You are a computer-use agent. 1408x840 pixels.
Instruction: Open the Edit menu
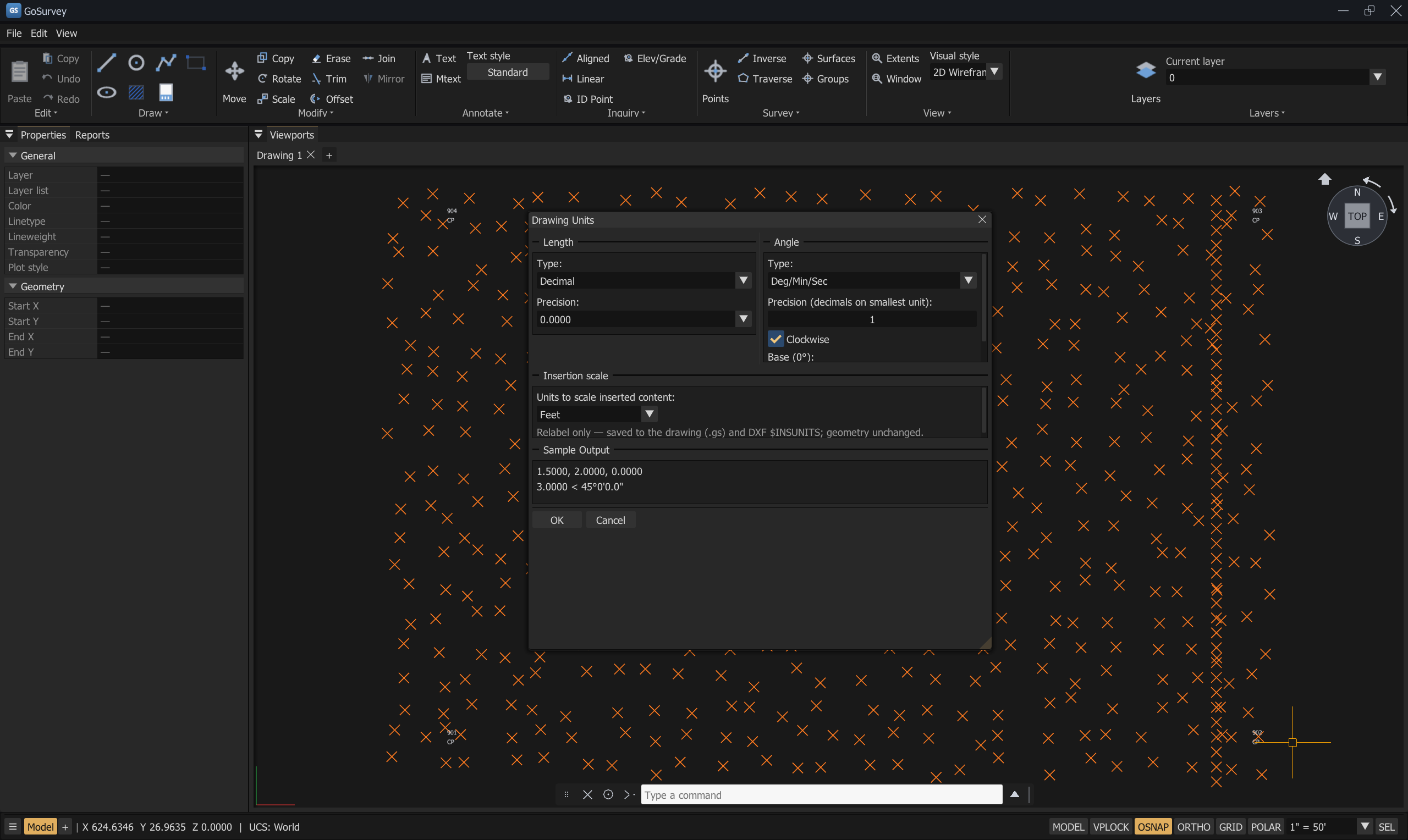click(x=38, y=34)
